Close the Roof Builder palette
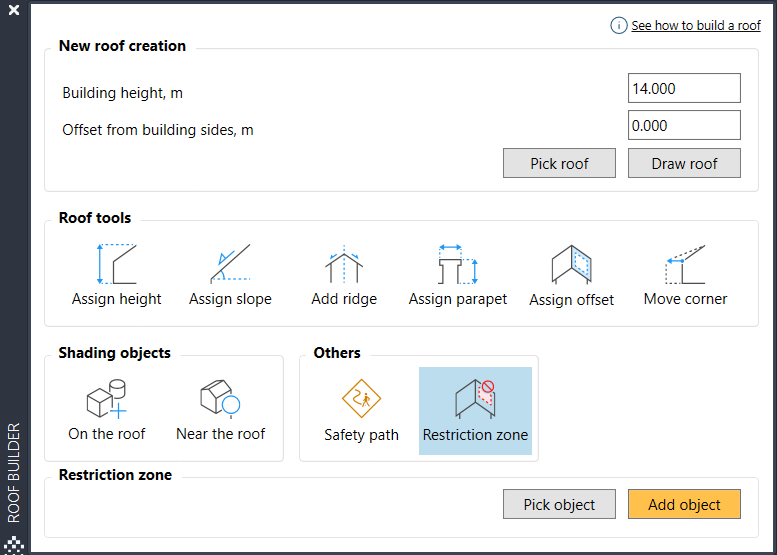 (x=14, y=10)
